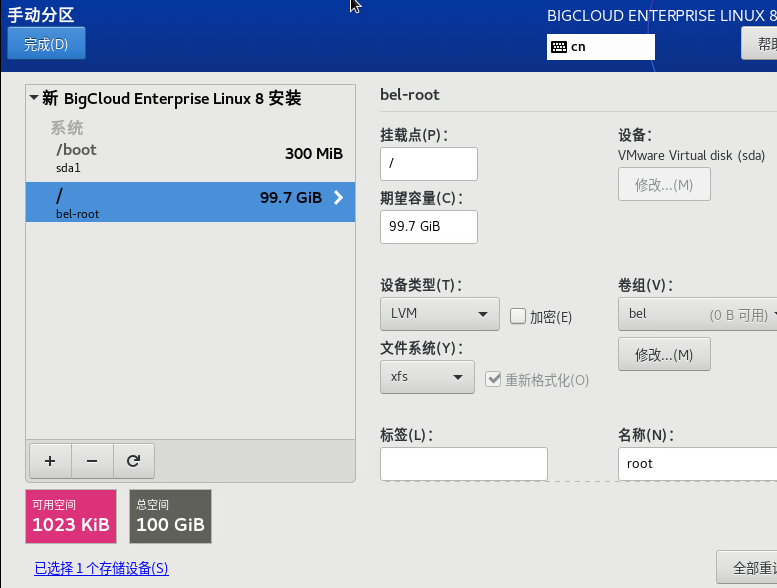The height and width of the screenshot is (588, 777).
Task: Click the 可用空间 1023 KiB pink box
Action: click(x=71, y=517)
